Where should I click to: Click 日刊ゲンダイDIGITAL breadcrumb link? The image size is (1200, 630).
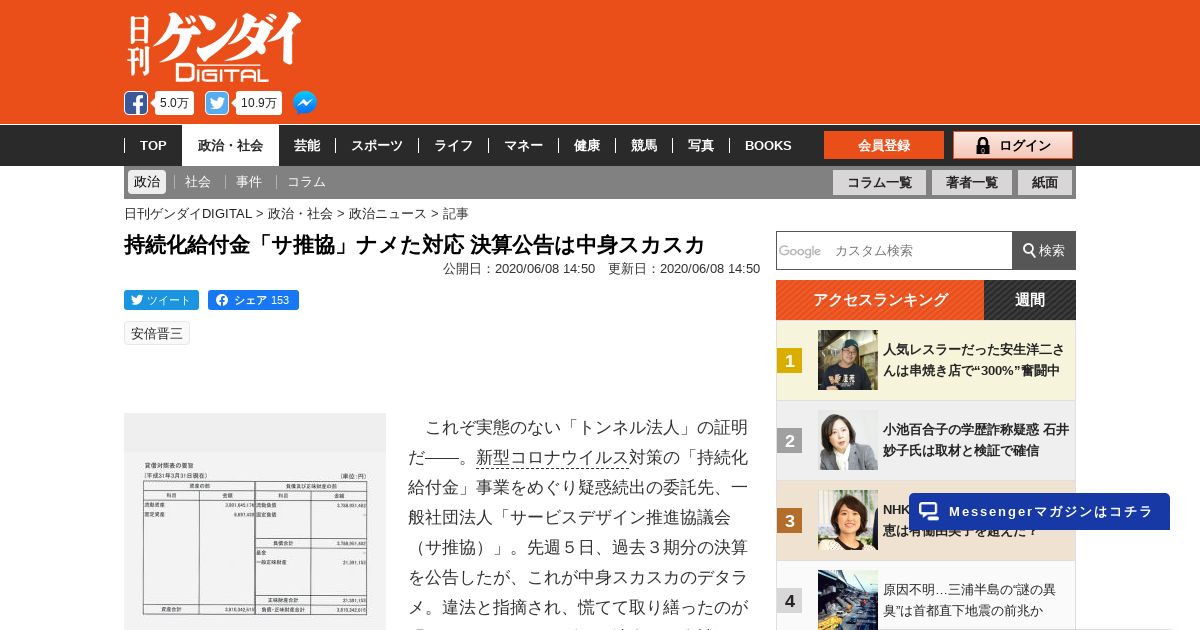click(188, 213)
